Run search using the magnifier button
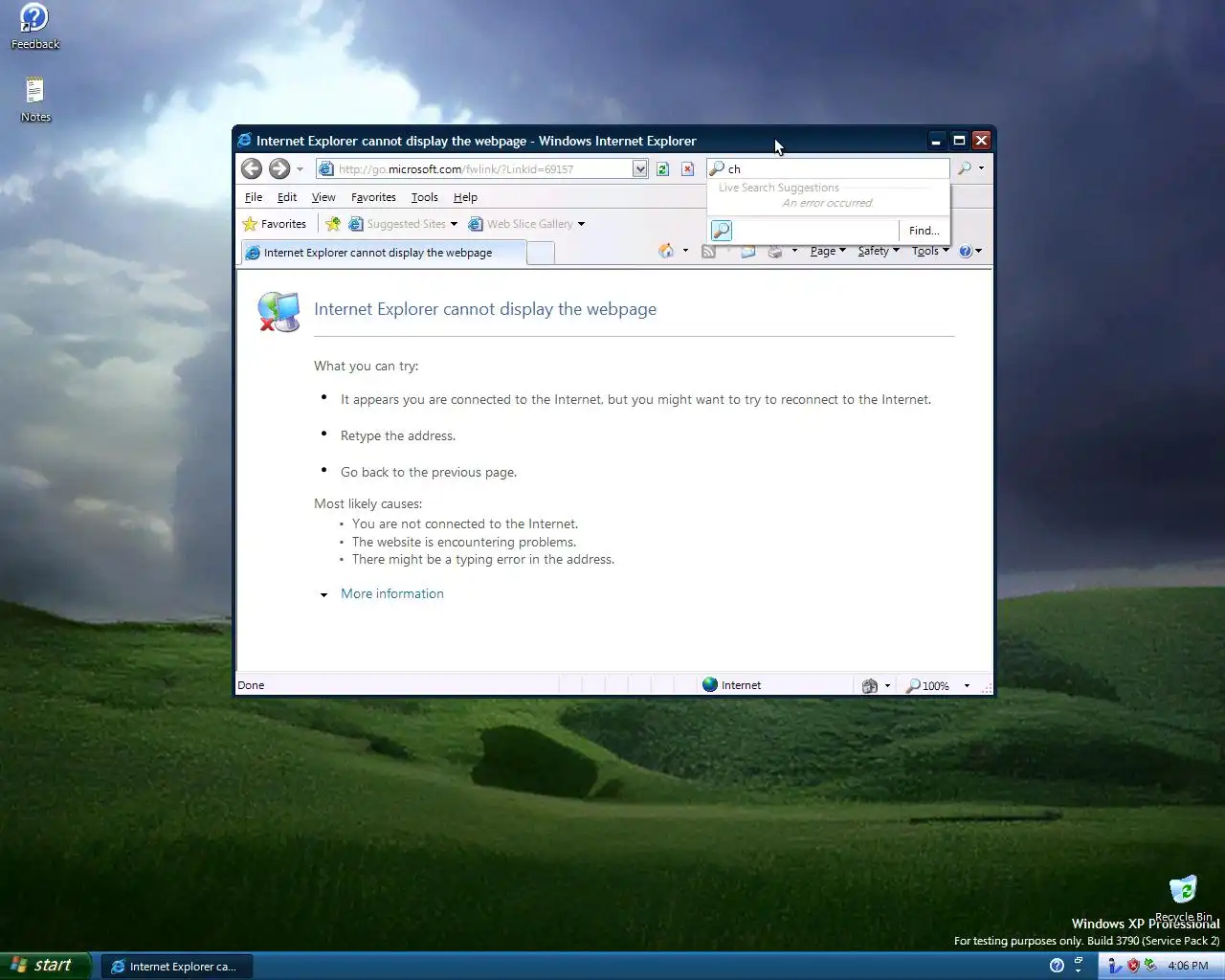 point(964,168)
